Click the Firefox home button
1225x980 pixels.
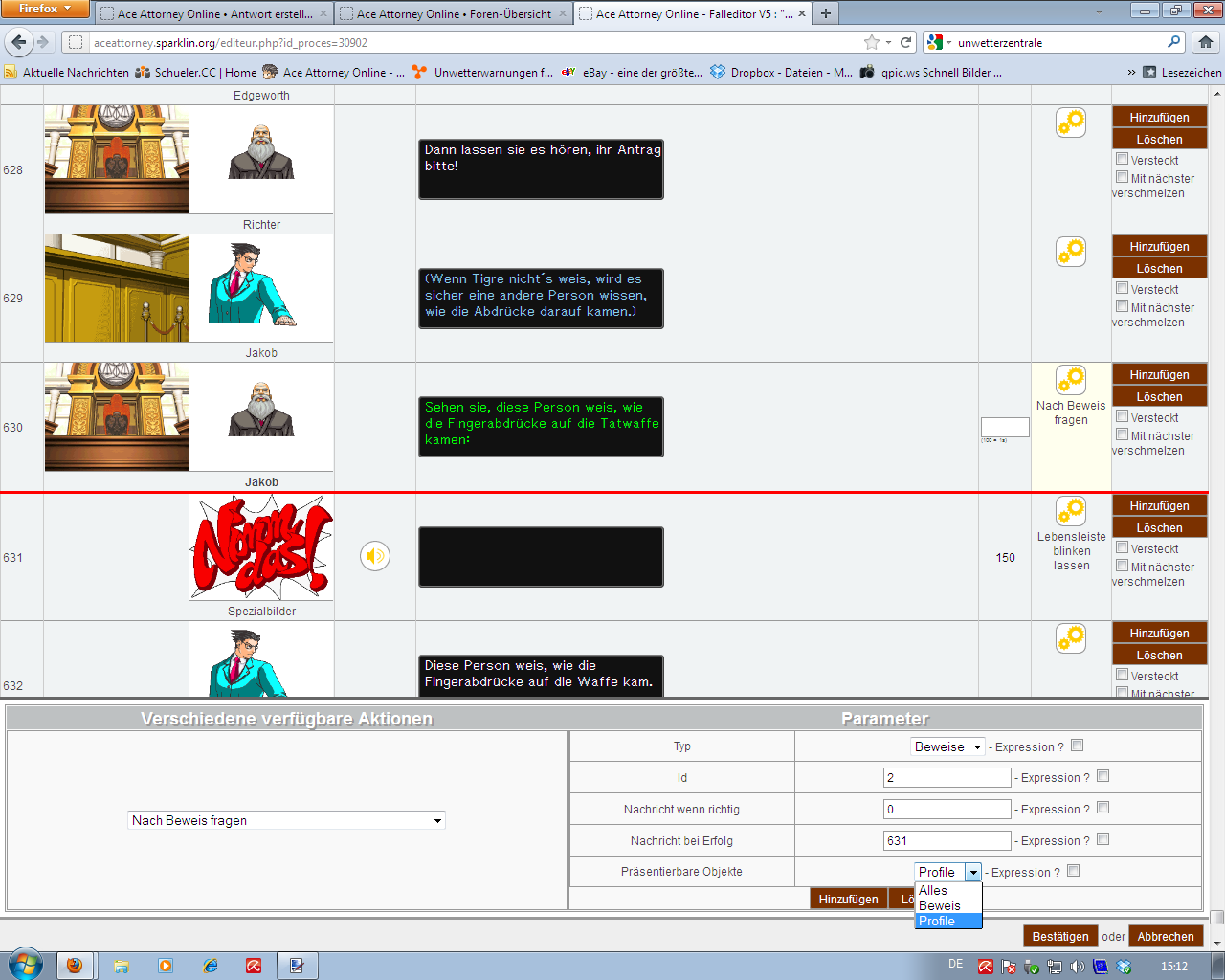[1205, 42]
